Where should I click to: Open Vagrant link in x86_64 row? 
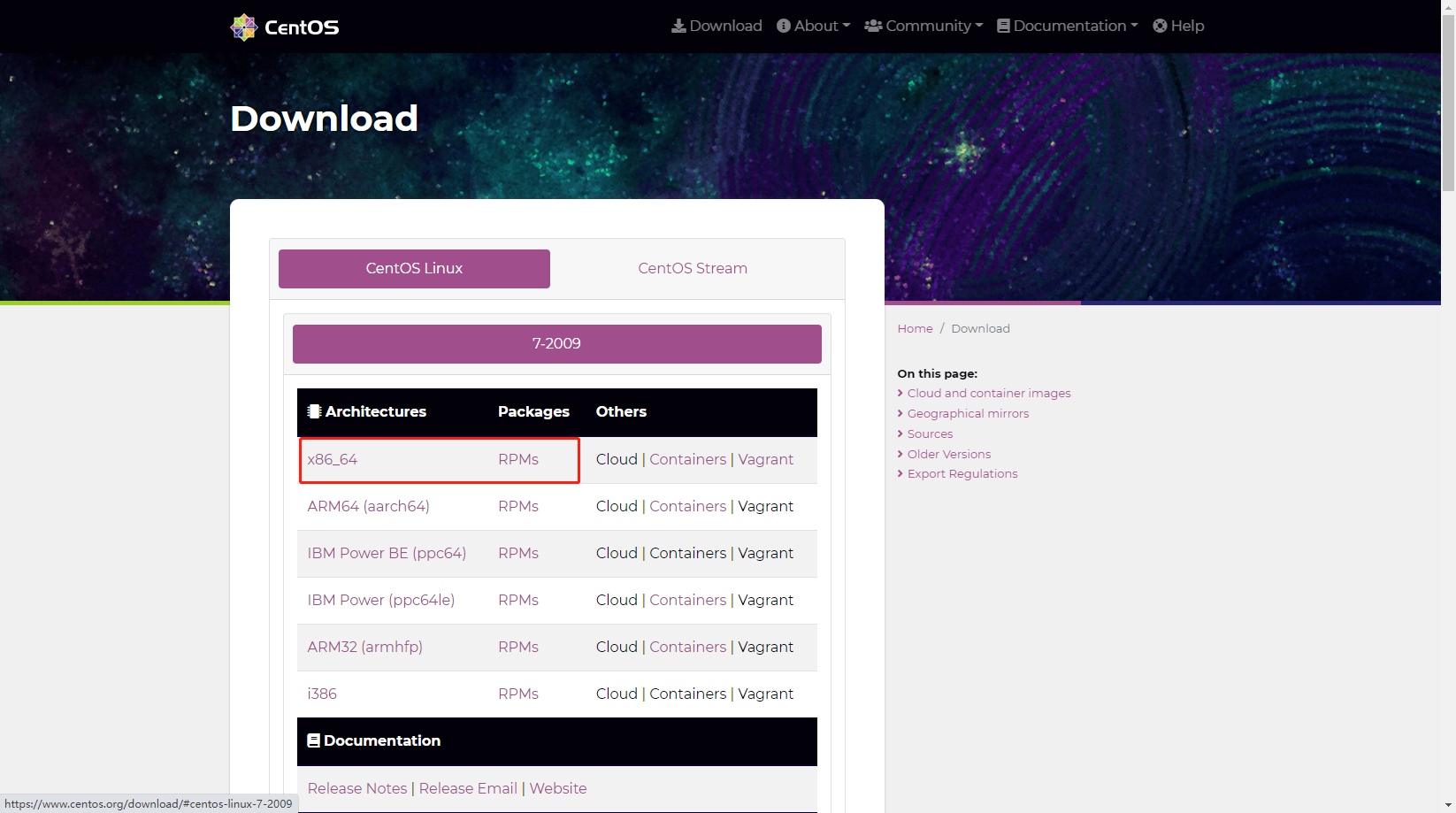766,459
